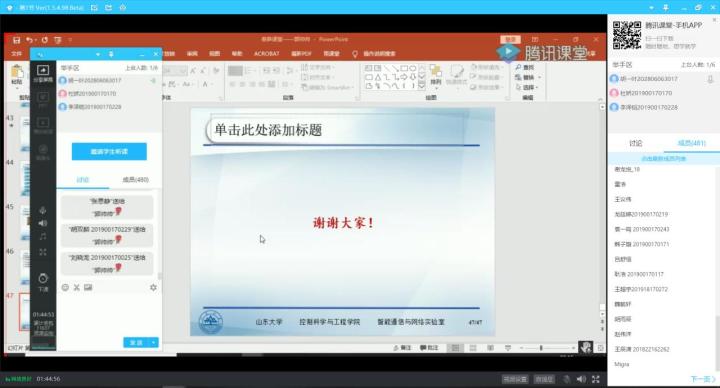This screenshot has height=388, width=720.
Task: Open the ACROBAT ribbon tab
Action: pos(267,54)
